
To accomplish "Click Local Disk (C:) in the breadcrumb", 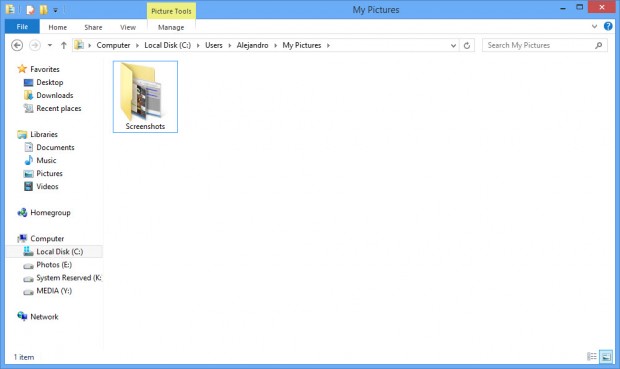I will 168,45.
